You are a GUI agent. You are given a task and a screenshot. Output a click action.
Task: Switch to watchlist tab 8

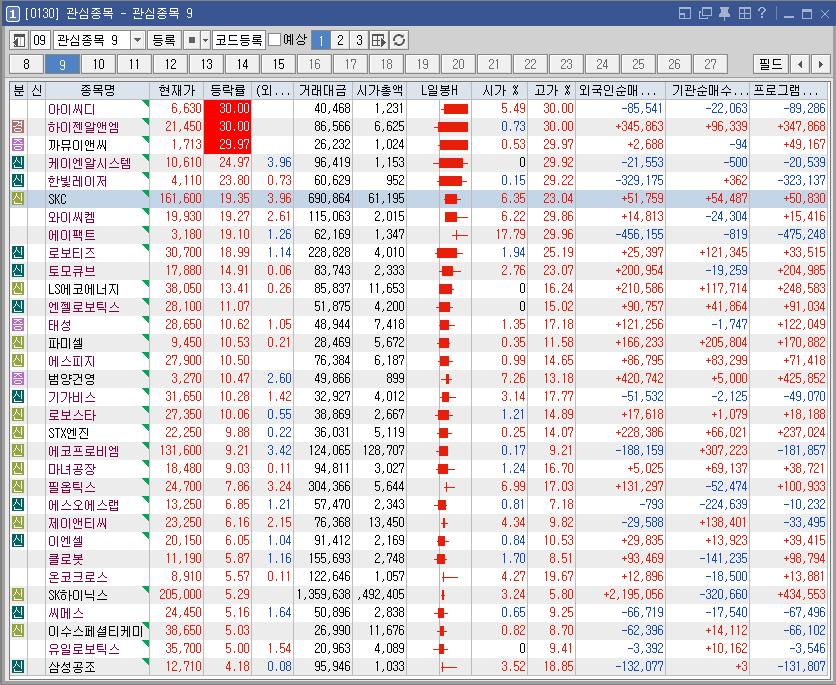pos(26,65)
